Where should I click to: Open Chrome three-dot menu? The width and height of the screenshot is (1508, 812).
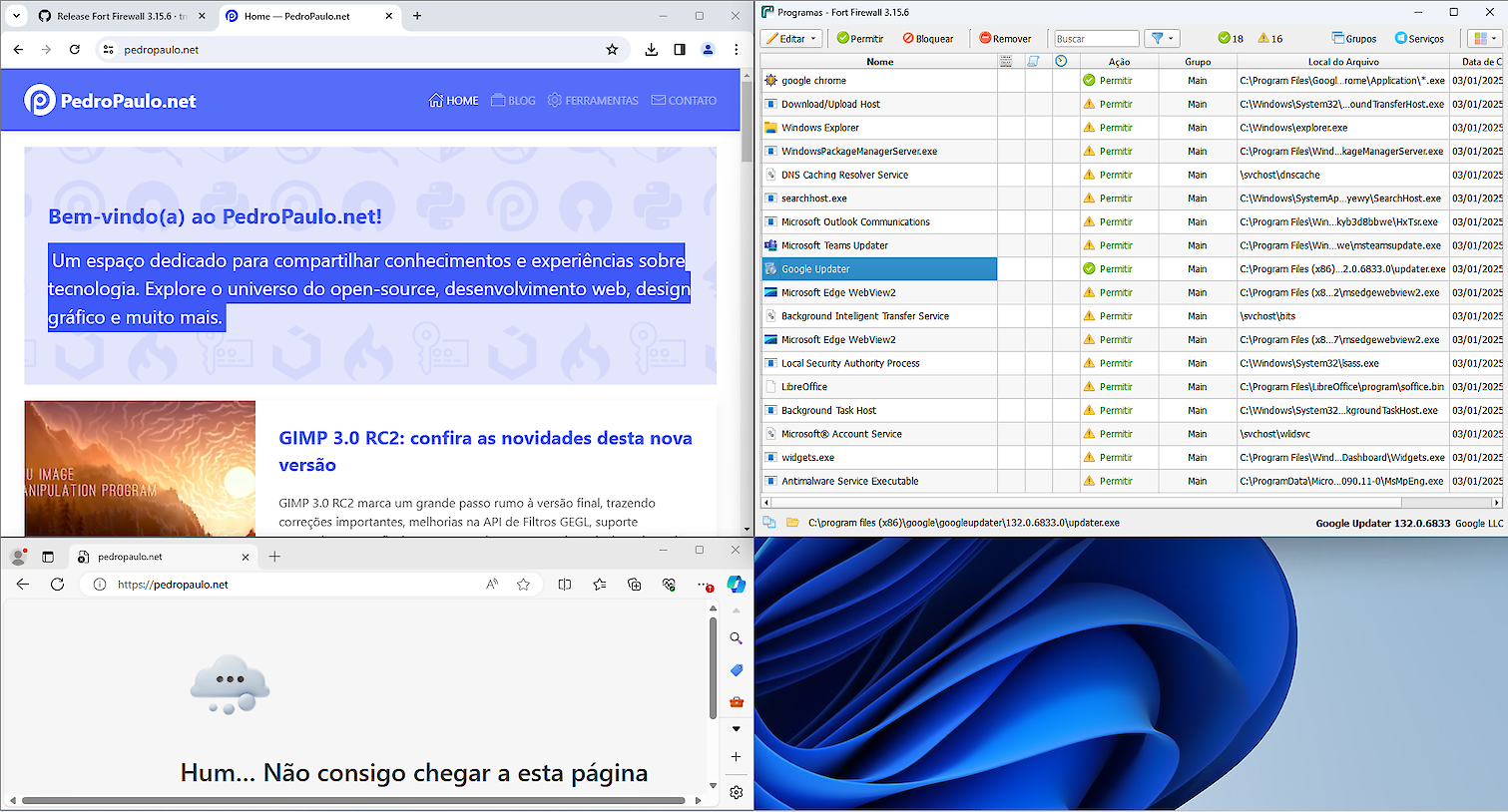pyautogui.click(x=737, y=49)
